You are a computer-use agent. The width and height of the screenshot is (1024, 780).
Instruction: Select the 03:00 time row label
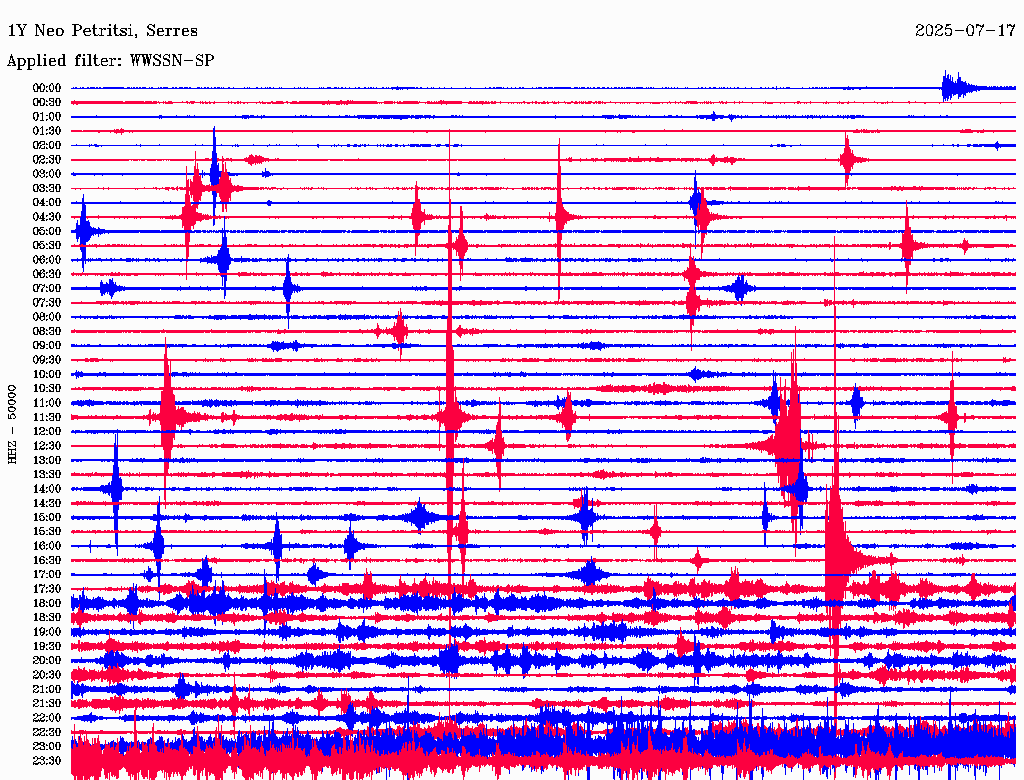click(47, 174)
